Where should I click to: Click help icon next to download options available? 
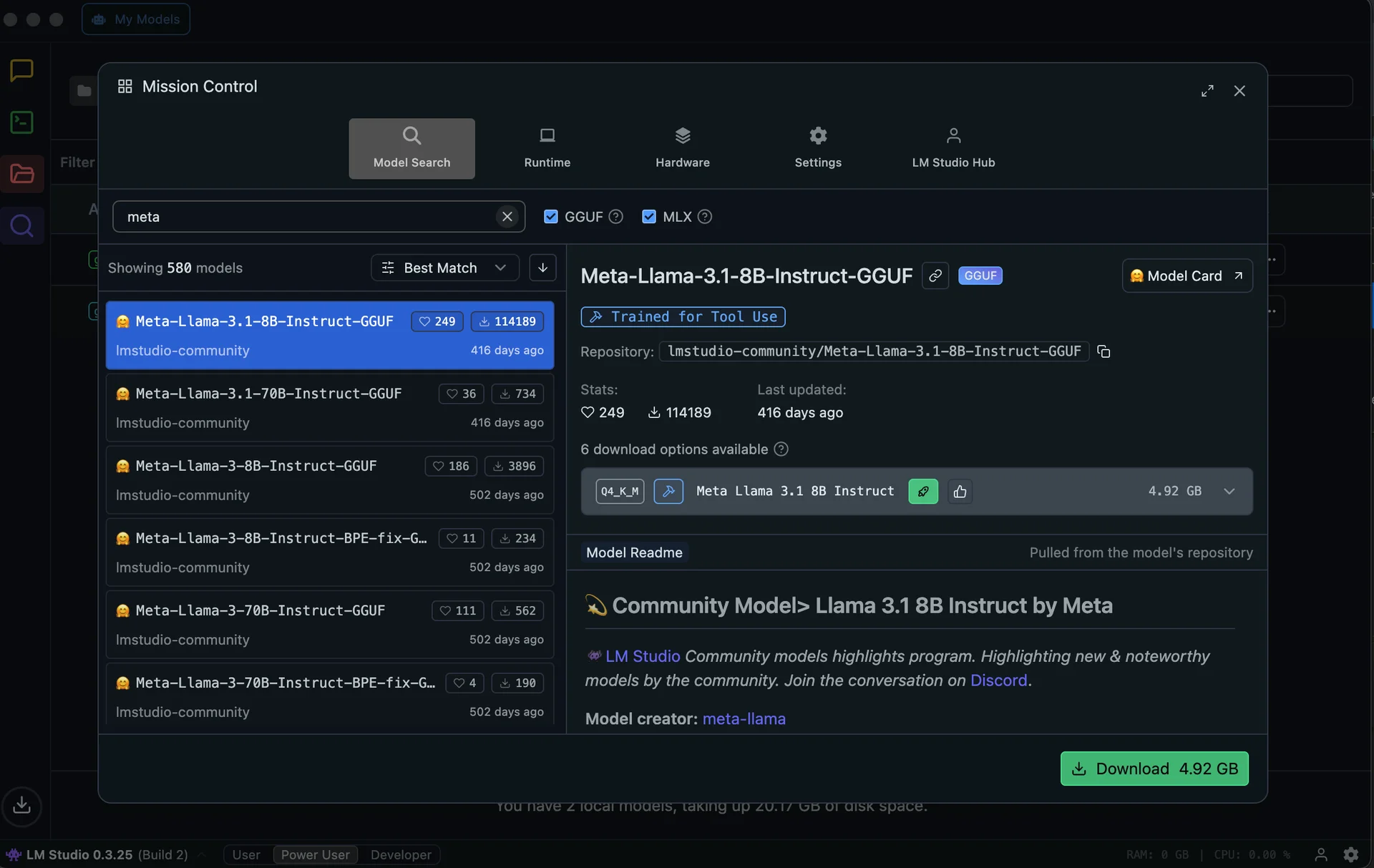pos(781,449)
